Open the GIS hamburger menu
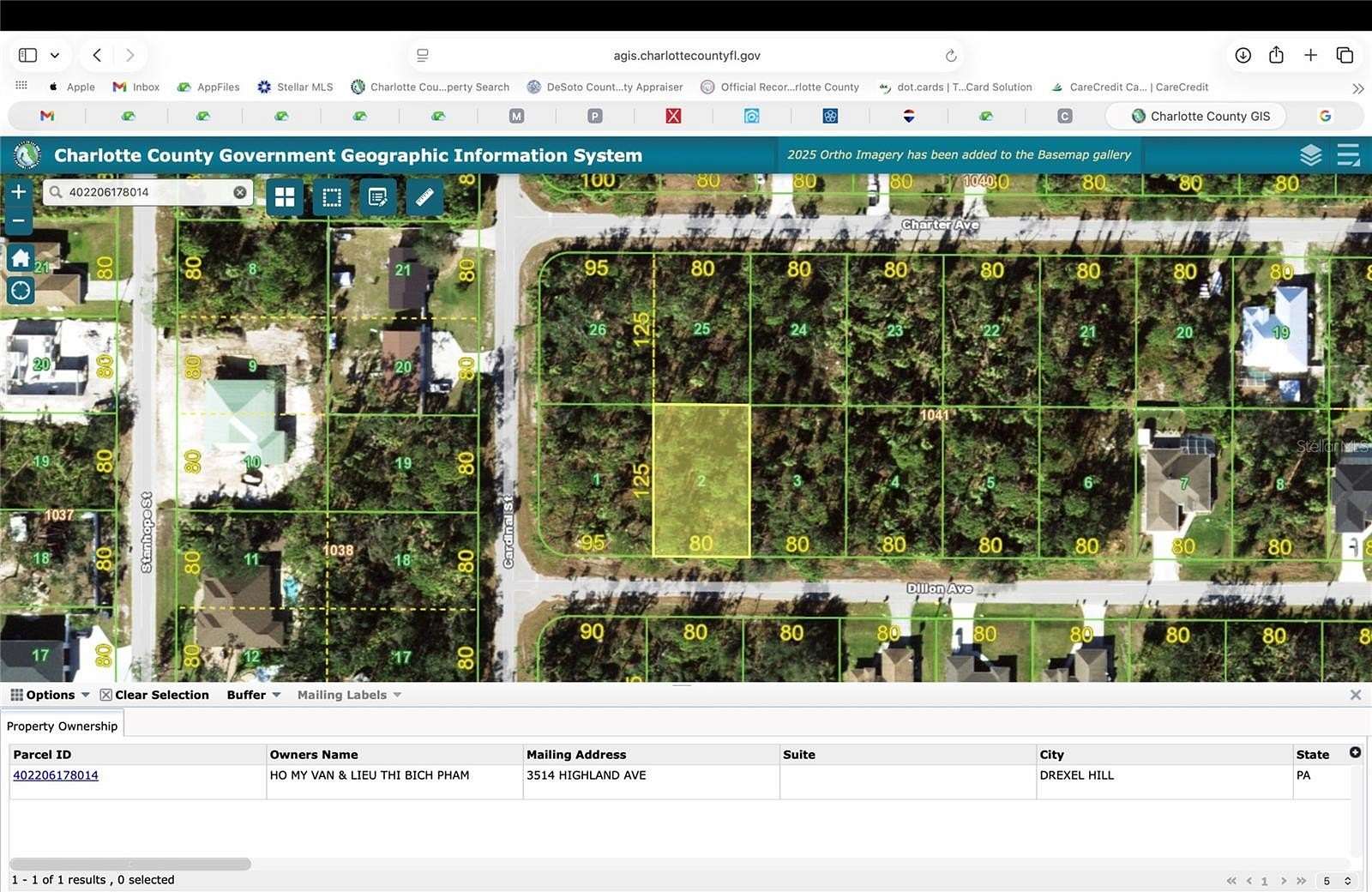 pos(1348,155)
